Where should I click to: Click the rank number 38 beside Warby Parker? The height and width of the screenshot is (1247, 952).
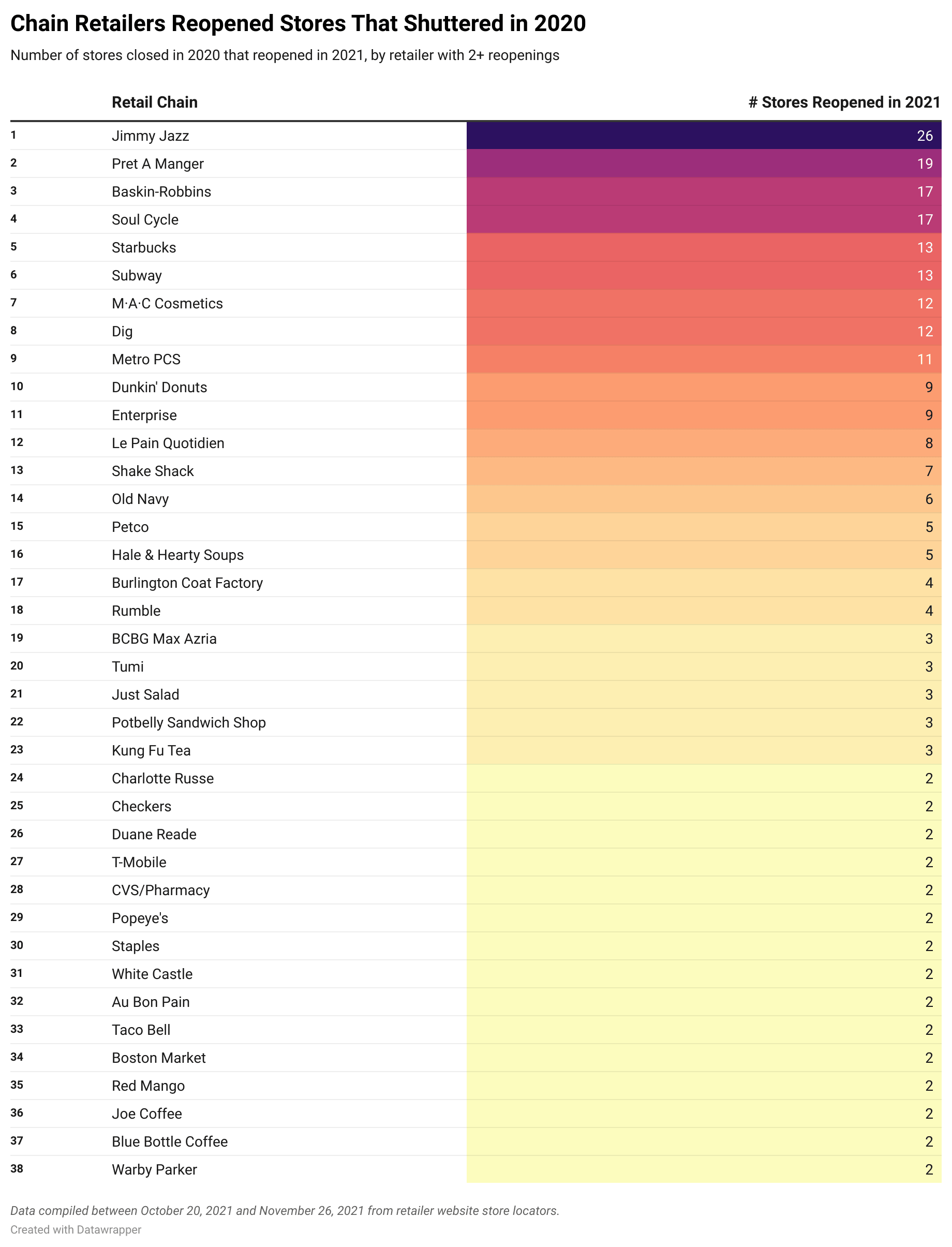coord(17,1169)
